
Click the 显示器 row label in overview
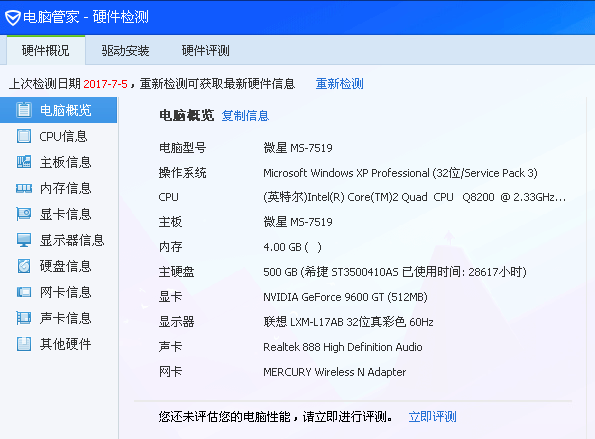(176, 322)
